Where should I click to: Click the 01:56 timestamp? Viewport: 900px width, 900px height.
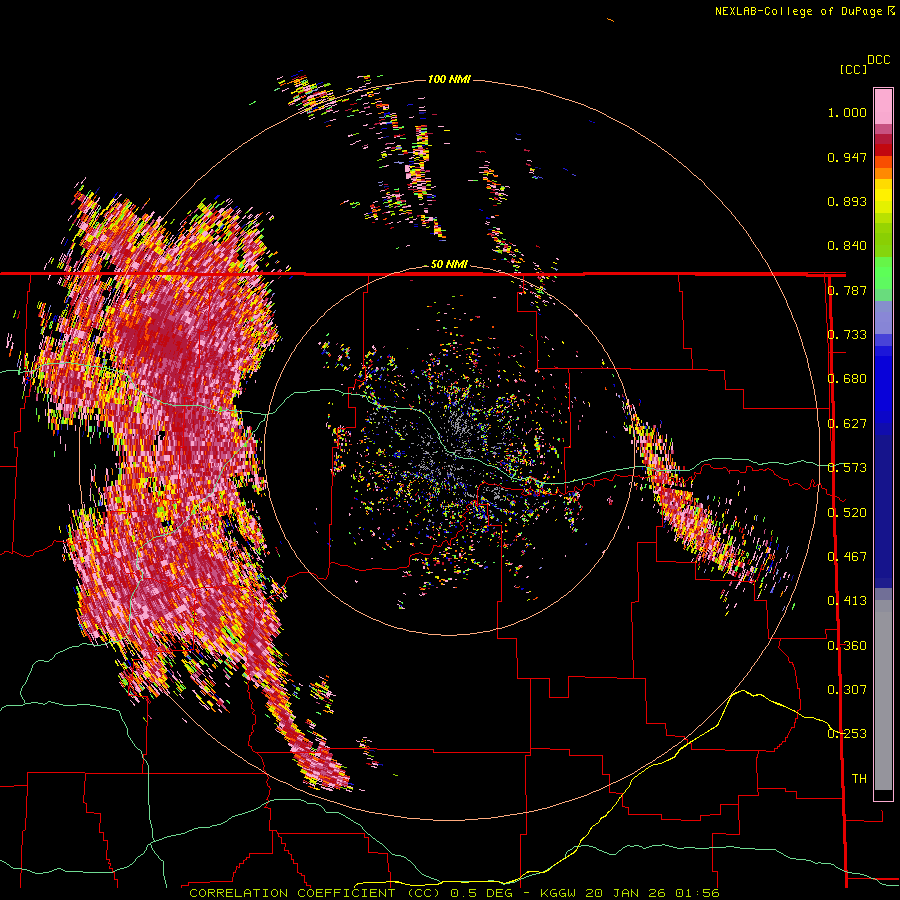coord(697,893)
